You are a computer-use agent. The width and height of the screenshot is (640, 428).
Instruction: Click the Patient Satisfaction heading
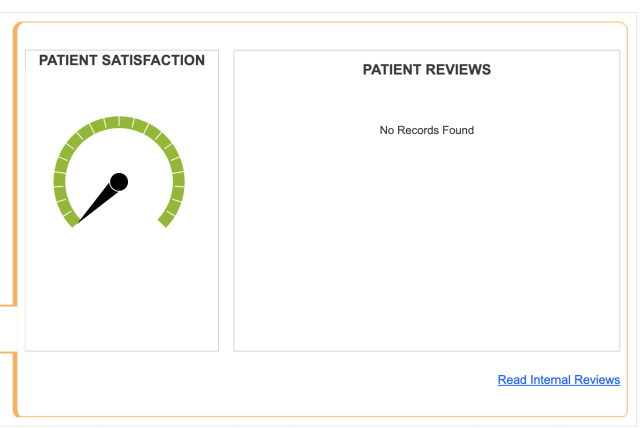(121, 61)
